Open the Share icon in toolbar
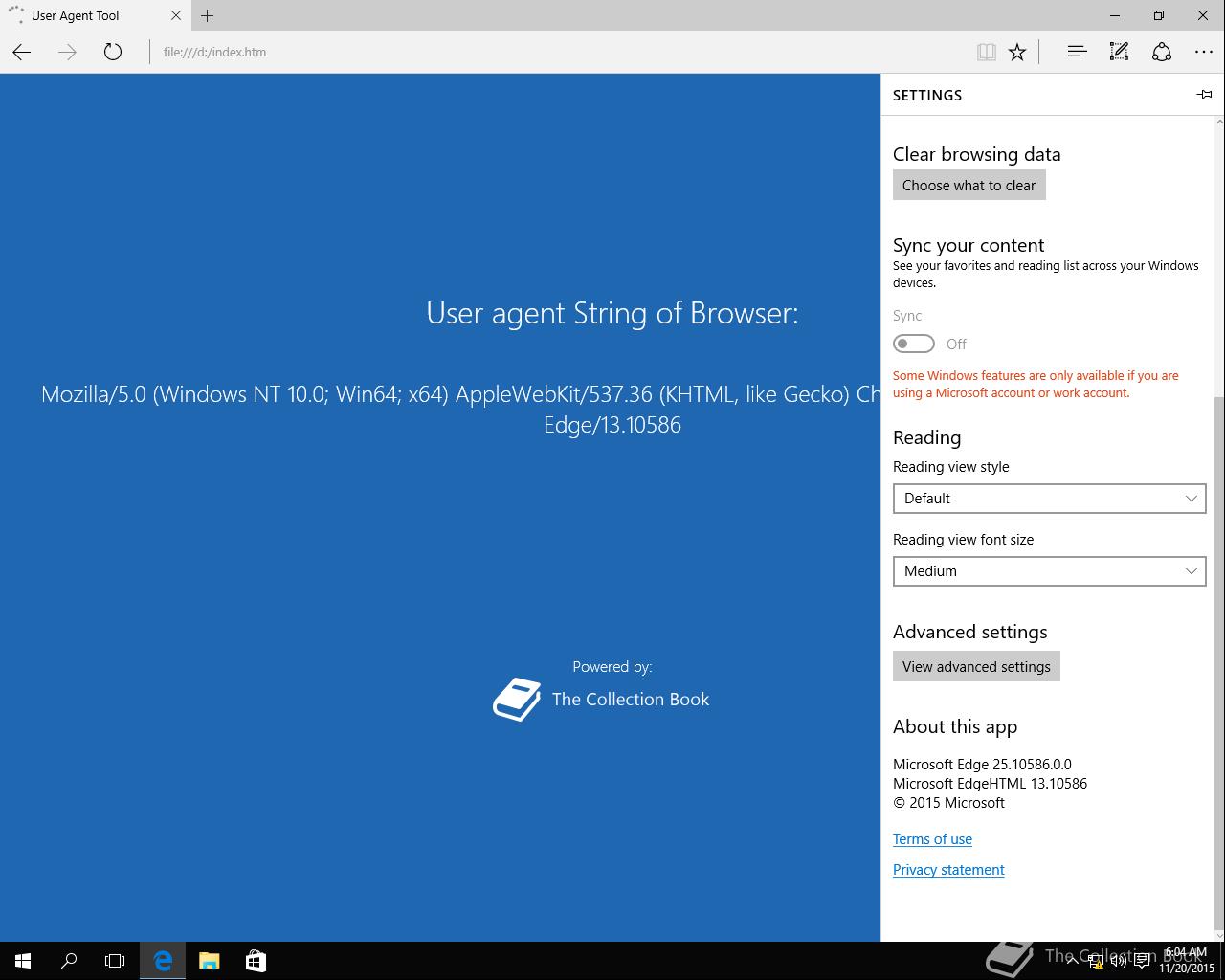Screen dimensions: 1225x980 (x=1162, y=52)
